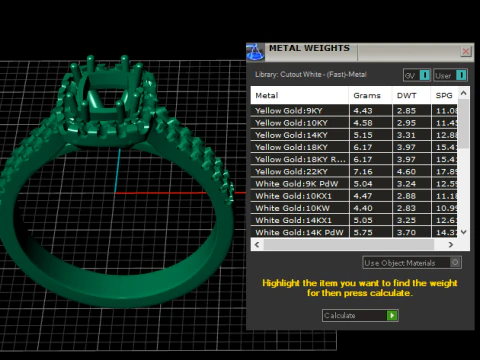Click the vertical scrollbar thumb
Image resolution: width=480 pixels, height=360 pixels.
coord(464,124)
